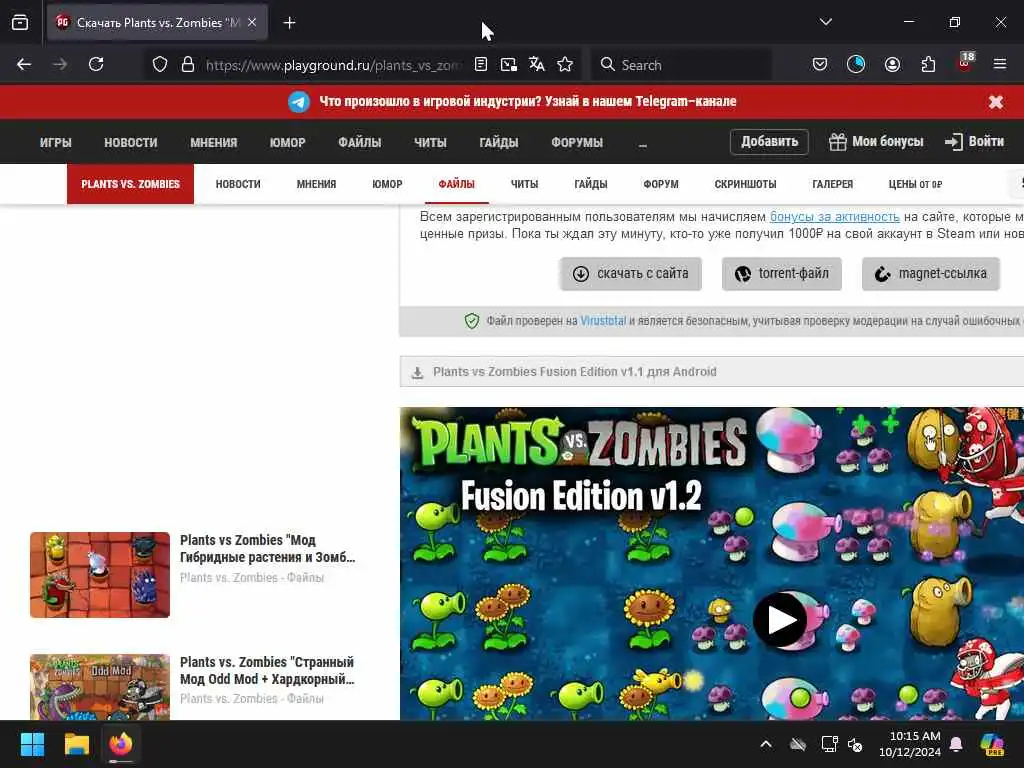
Task: Click скачать с сайта download button
Action: tap(630, 274)
